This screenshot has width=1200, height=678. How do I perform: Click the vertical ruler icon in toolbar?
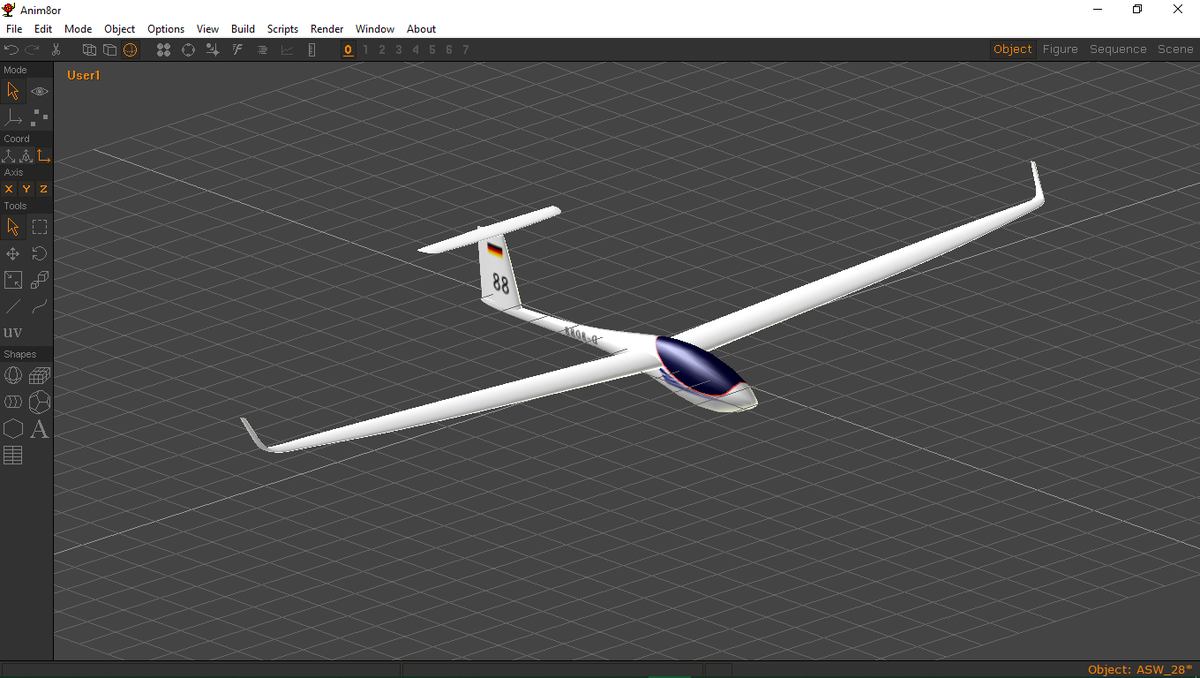312,50
